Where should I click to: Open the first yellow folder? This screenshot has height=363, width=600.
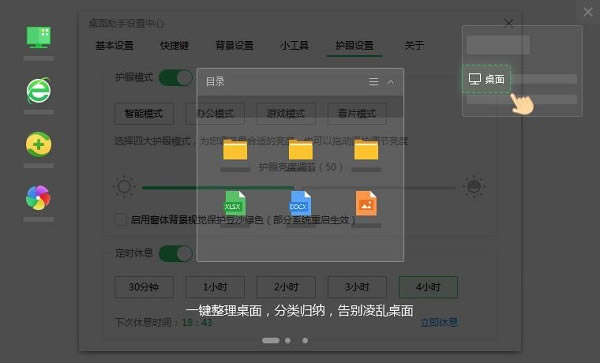tap(235, 150)
